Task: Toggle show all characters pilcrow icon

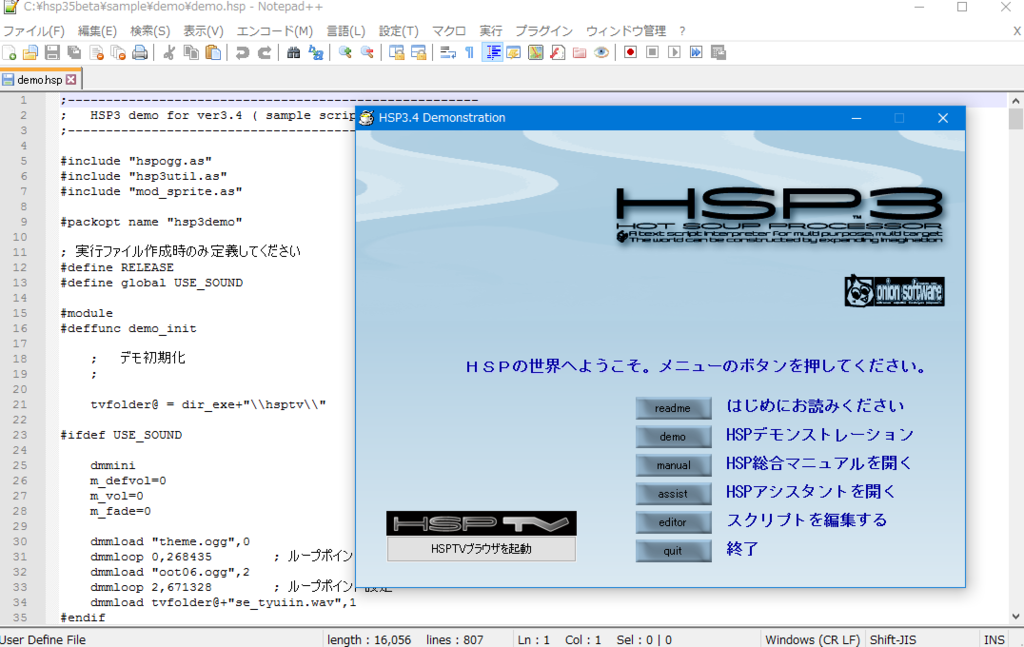Action: [470, 53]
